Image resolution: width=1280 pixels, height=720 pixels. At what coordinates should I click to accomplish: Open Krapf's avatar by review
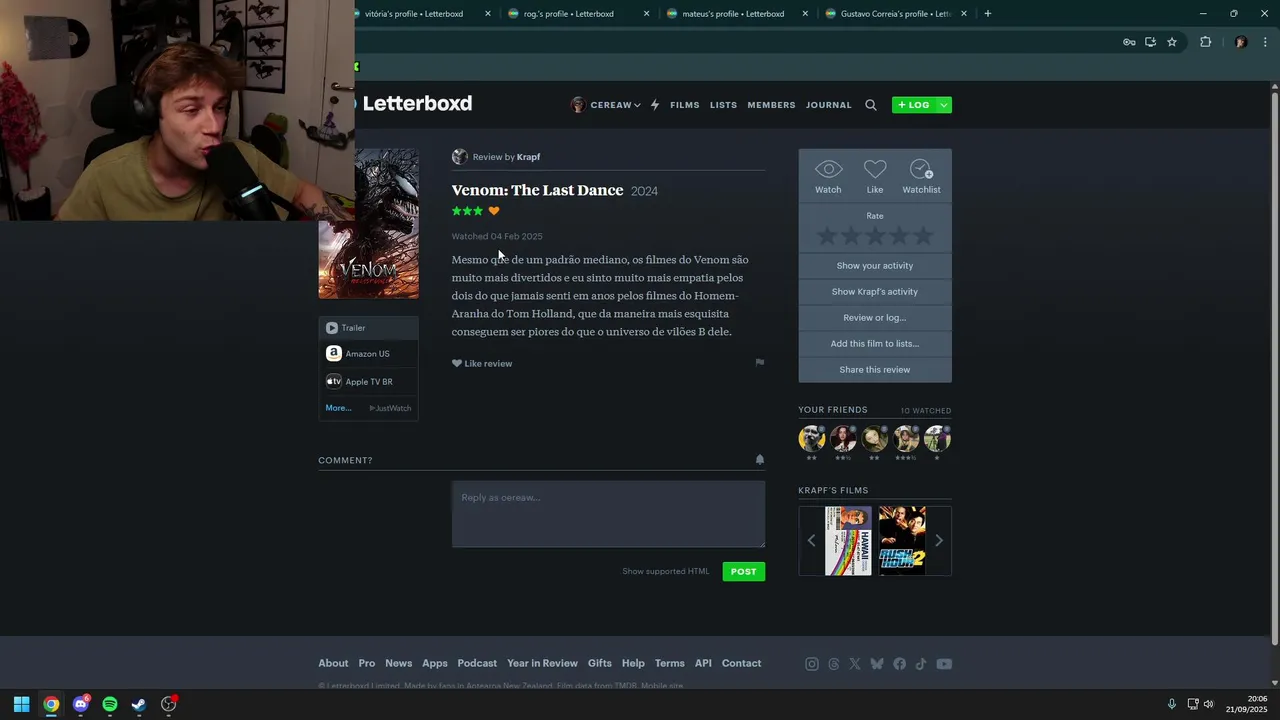coord(460,157)
